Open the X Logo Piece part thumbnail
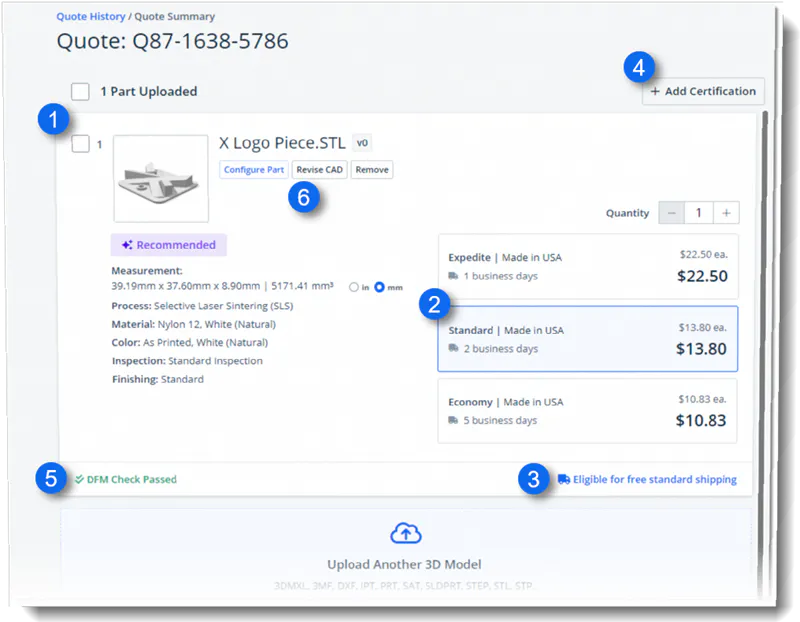This screenshot has width=800, height=622. 161,179
